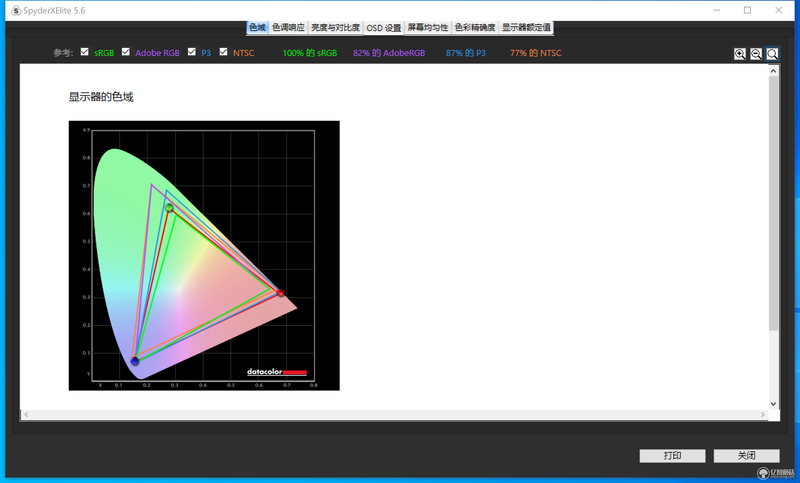Image resolution: width=800 pixels, height=483 pixels.
Task: Open the 色彩精确度 tab
Action: 475,28
